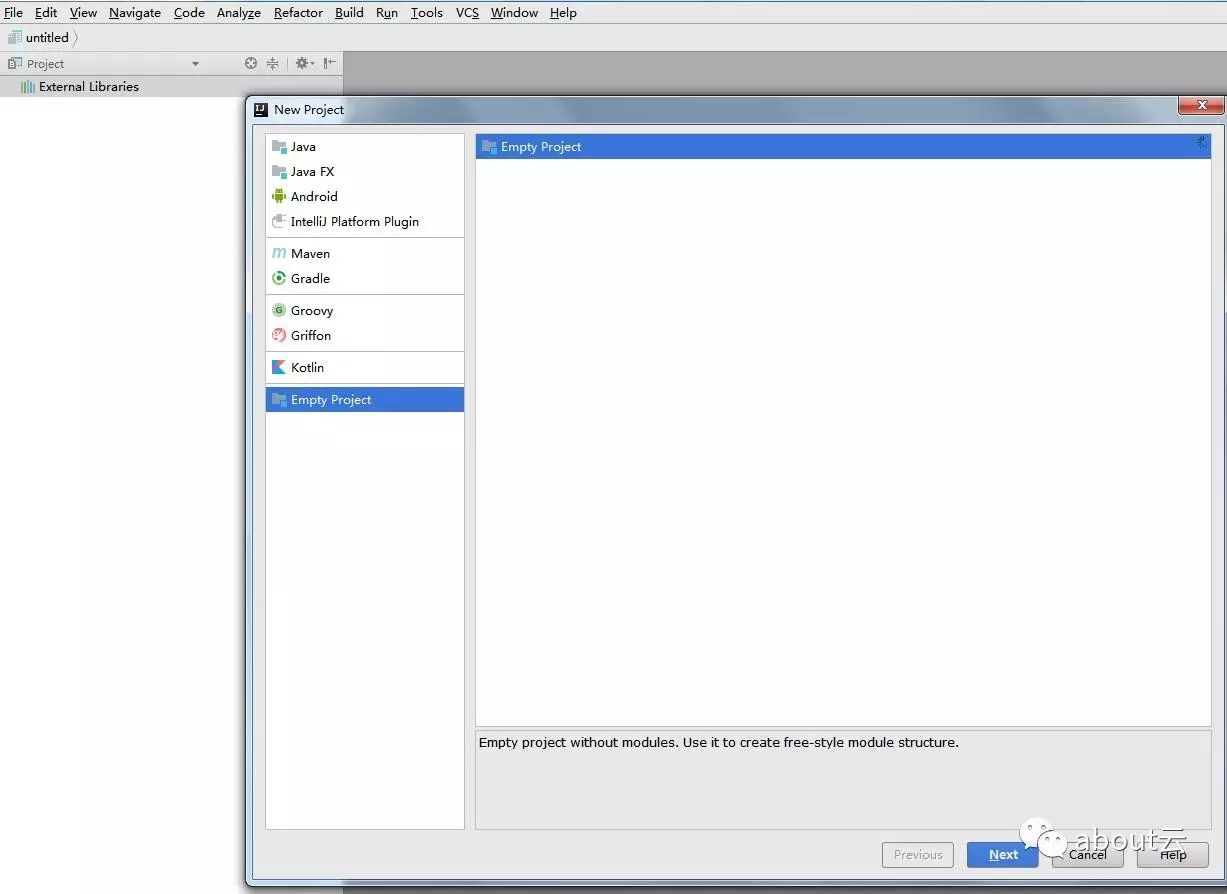Select Empty Project in right pane
The image size is (1227, 894).
[x=843, y=147]
